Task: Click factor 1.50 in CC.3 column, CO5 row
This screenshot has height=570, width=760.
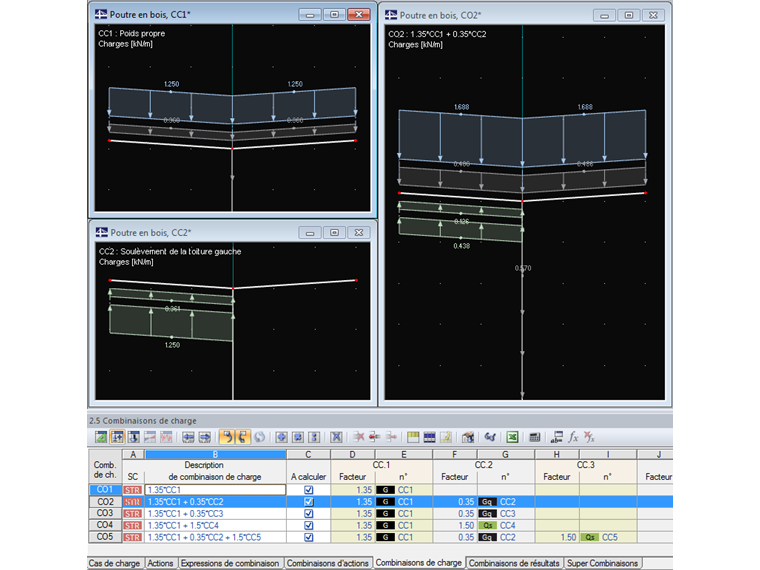Action: click(x=557, y=537)
